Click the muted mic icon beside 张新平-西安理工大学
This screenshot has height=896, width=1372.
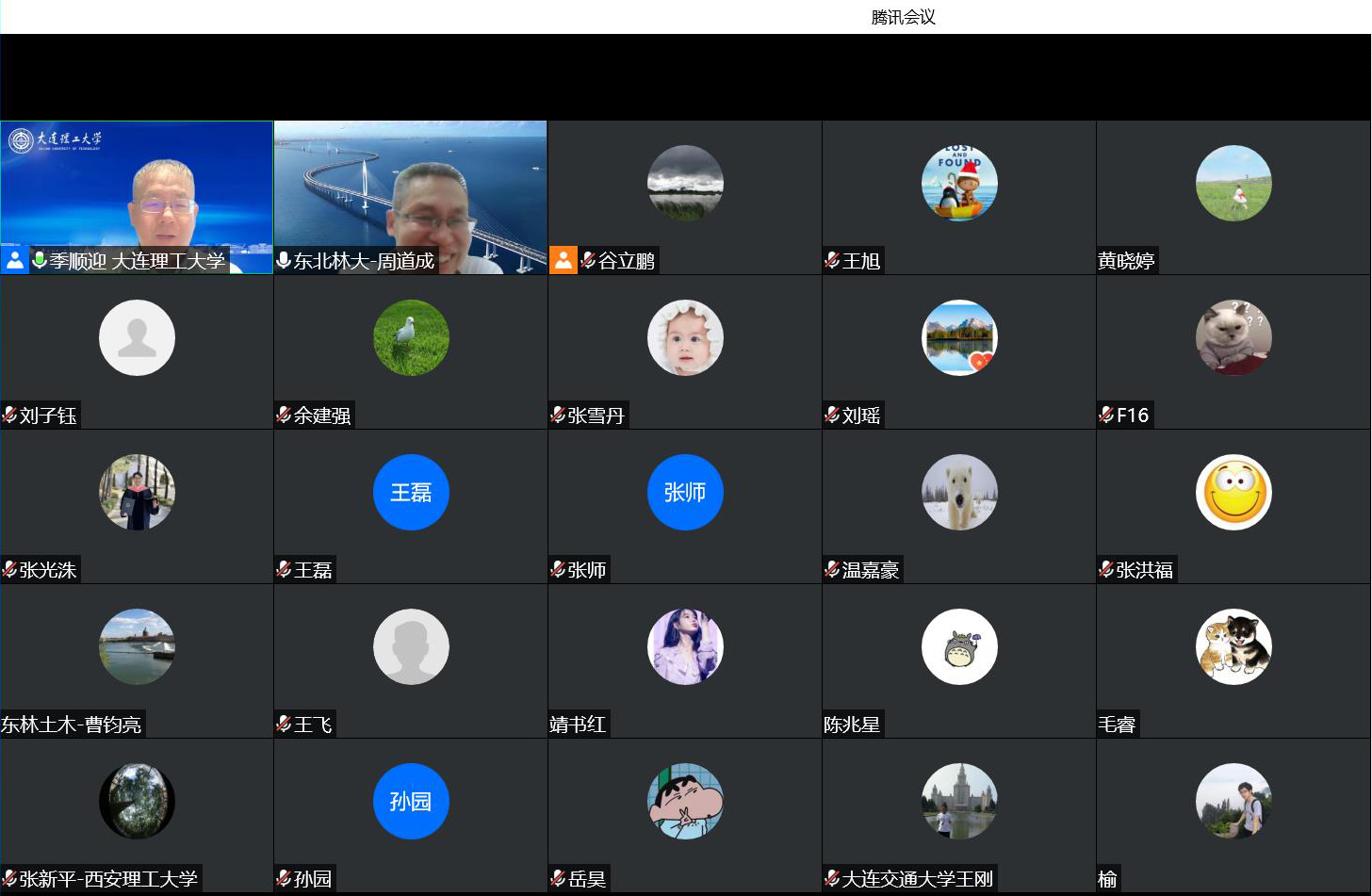[x=9, y=878]
